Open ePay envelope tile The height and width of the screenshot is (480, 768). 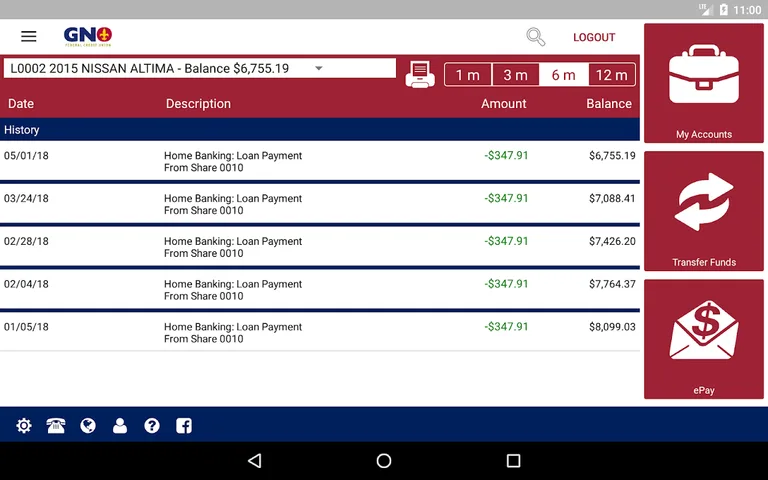click(704, 339)
